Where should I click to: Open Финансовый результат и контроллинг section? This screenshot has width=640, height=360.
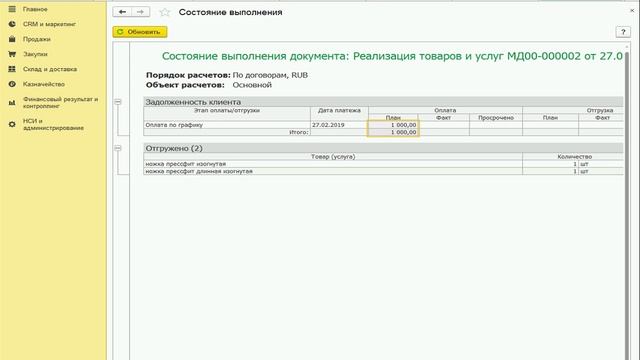[60, 102]
